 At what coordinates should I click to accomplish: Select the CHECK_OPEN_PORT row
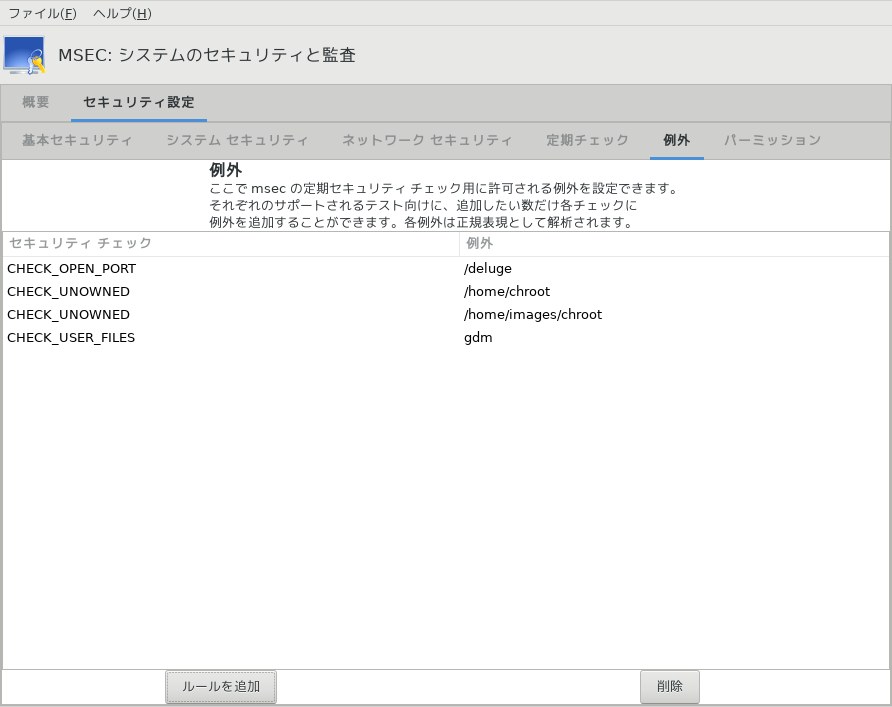pyautogui.click(x=445, y=268)
